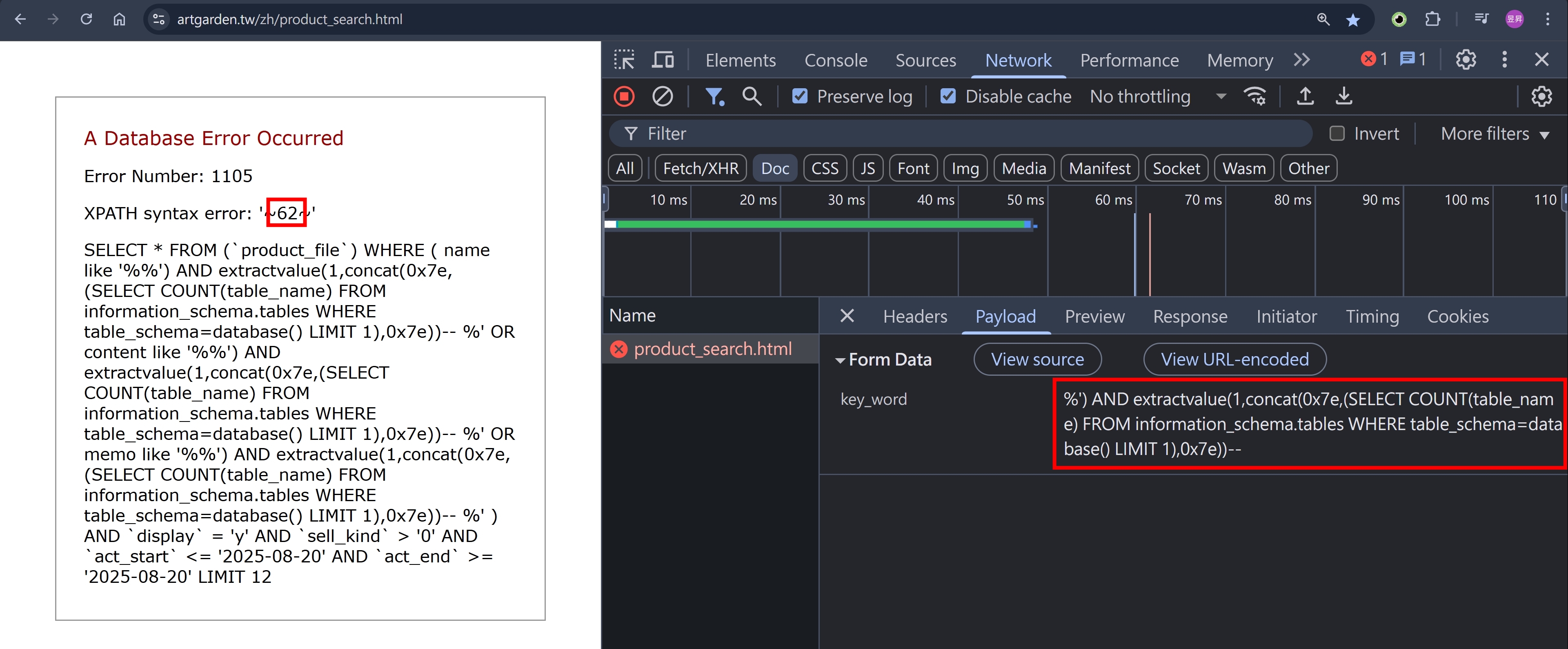
Task: Click the error count badge
Action: click(x=1375, y=59)
